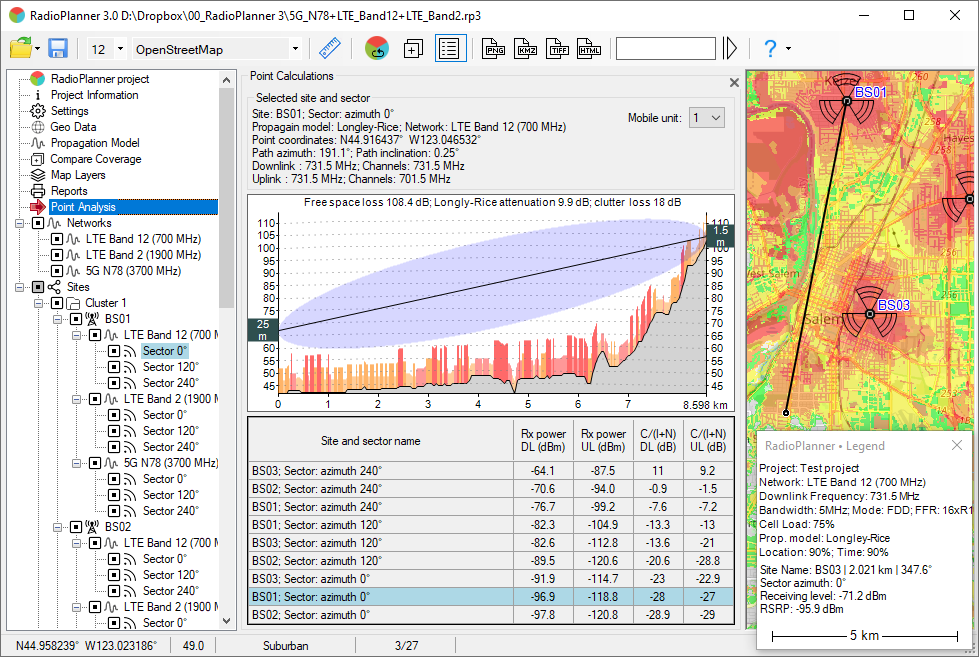Open Propagation Model in project tree

[95, 143]
